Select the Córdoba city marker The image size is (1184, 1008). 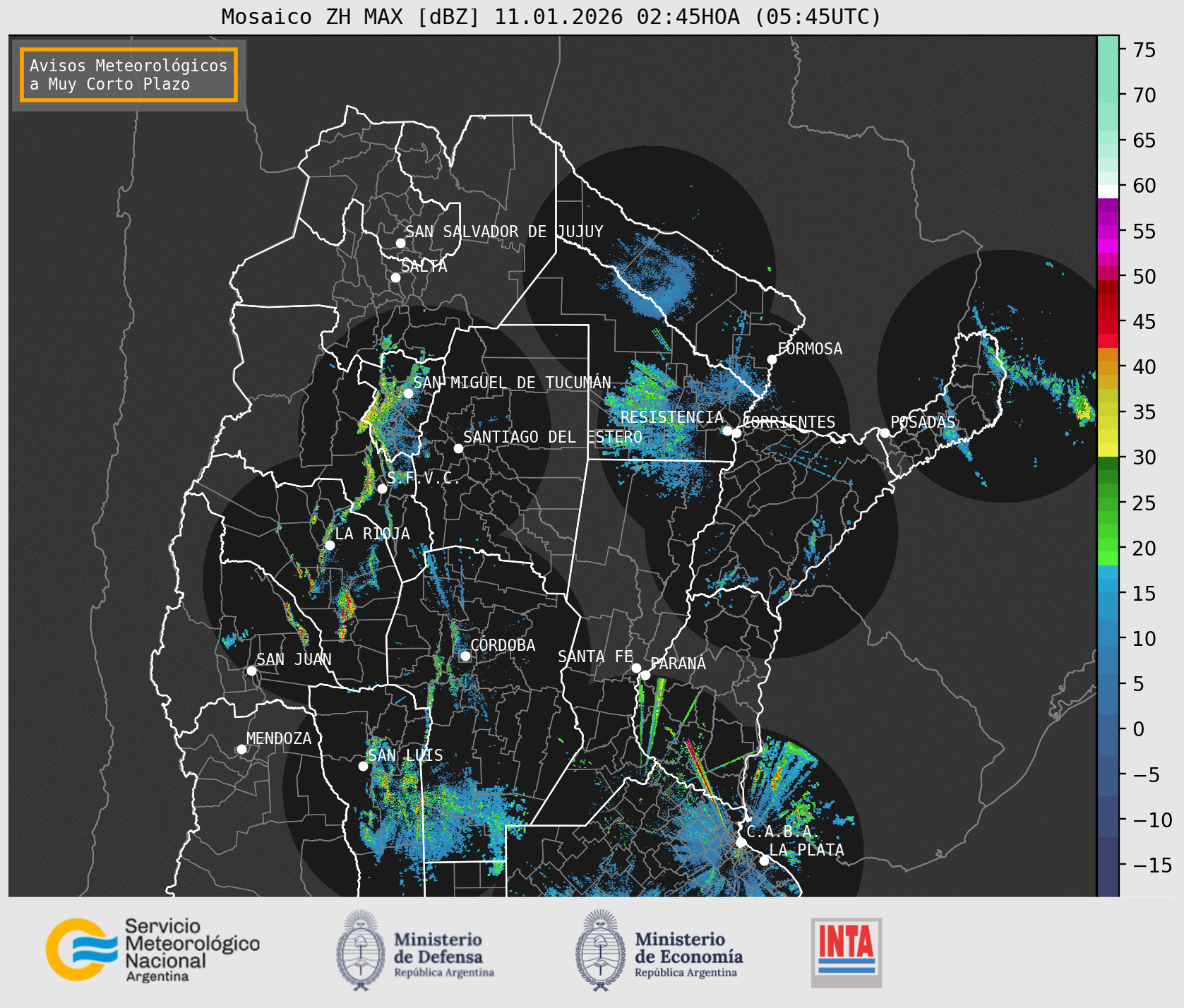coord(465,656)
